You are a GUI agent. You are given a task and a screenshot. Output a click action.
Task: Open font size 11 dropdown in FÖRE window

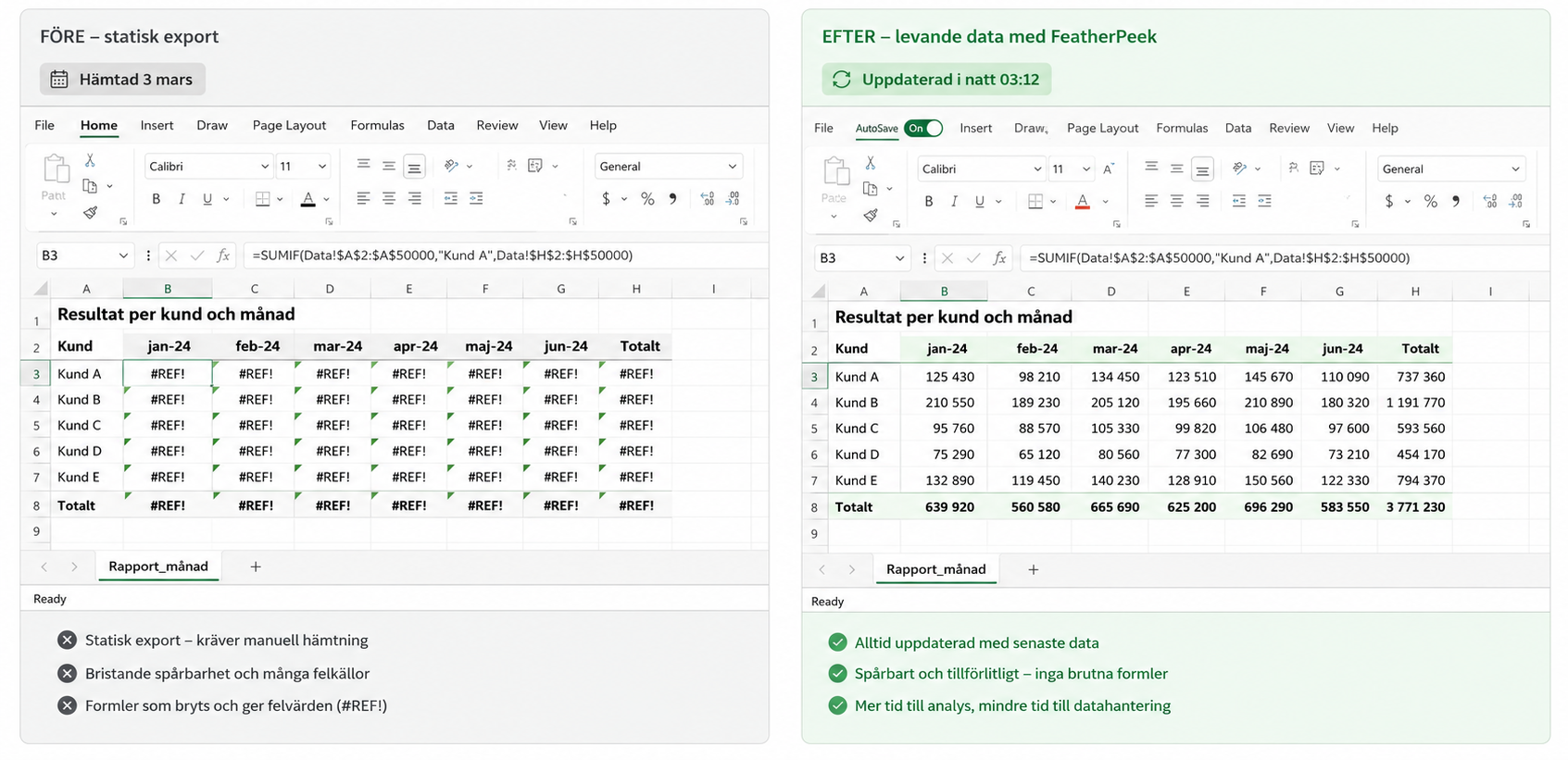pyautogui.click(x=322, y=167)
